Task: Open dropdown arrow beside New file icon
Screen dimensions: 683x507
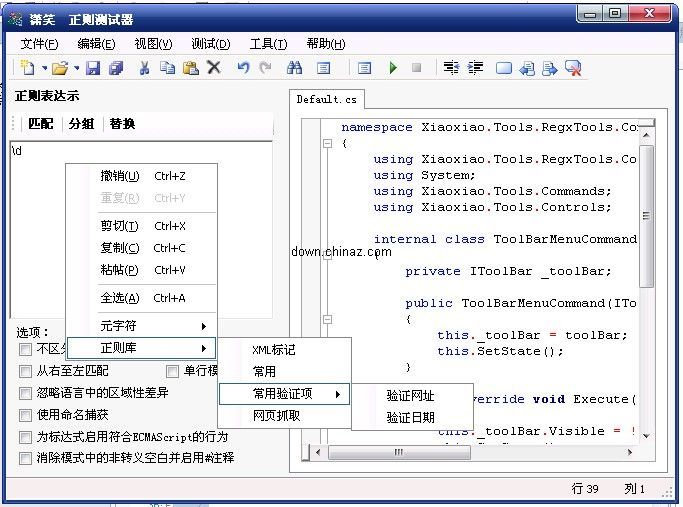Action: pos(42,69)
